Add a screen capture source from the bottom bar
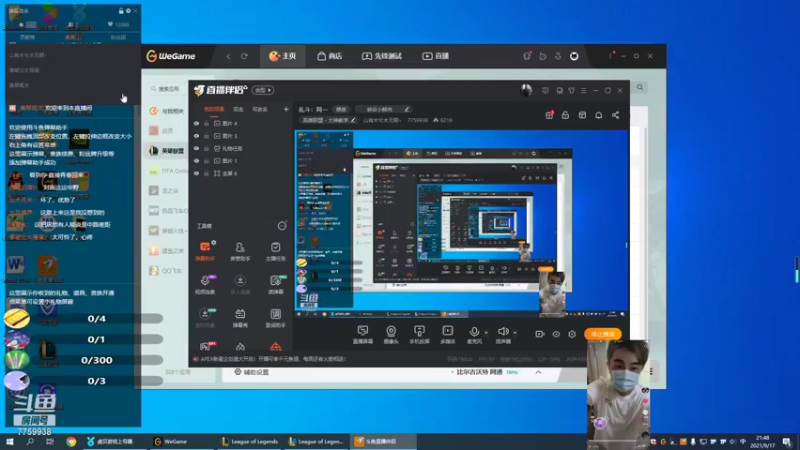800x450 pixels. point(363,334)
